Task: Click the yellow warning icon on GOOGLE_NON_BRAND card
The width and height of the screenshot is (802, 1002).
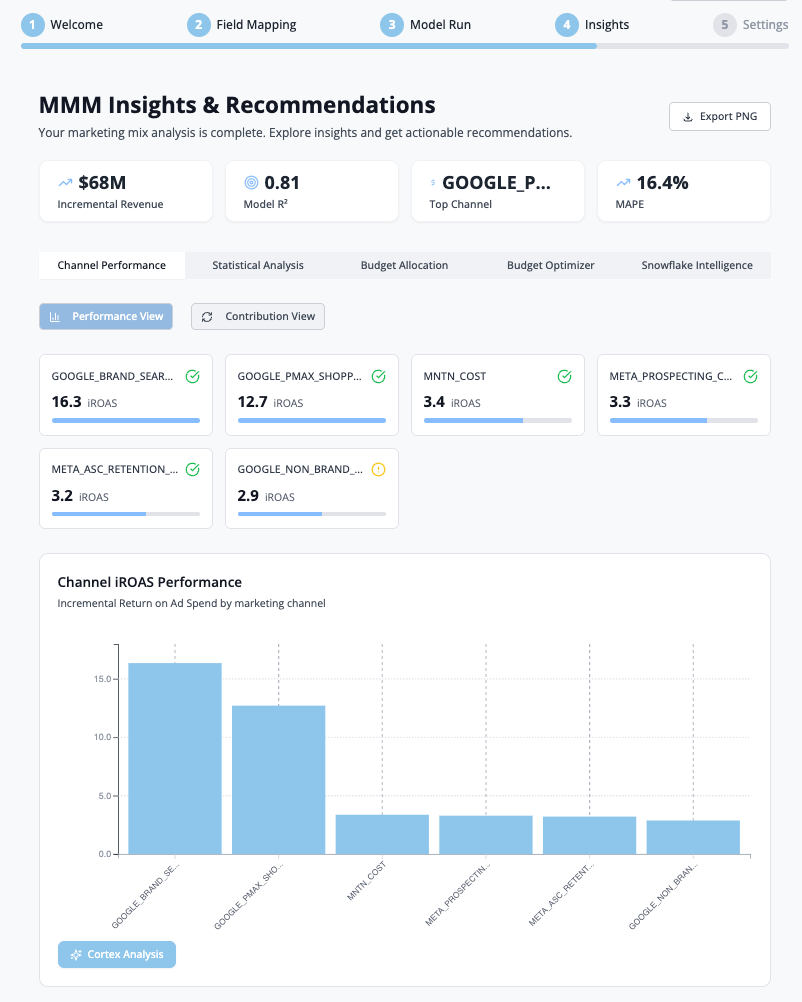Action: click(378, 469)
